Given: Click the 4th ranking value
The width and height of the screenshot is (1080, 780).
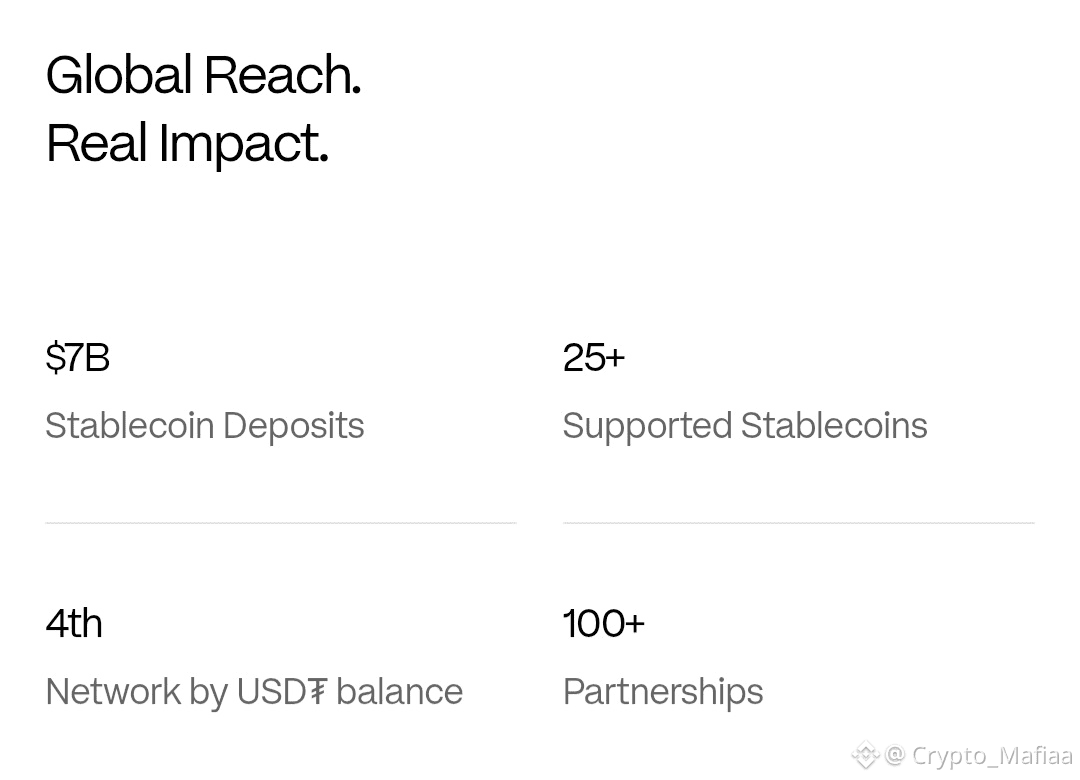Looking at the screenshot, I should pyautogui.click(x=74, y=624).
